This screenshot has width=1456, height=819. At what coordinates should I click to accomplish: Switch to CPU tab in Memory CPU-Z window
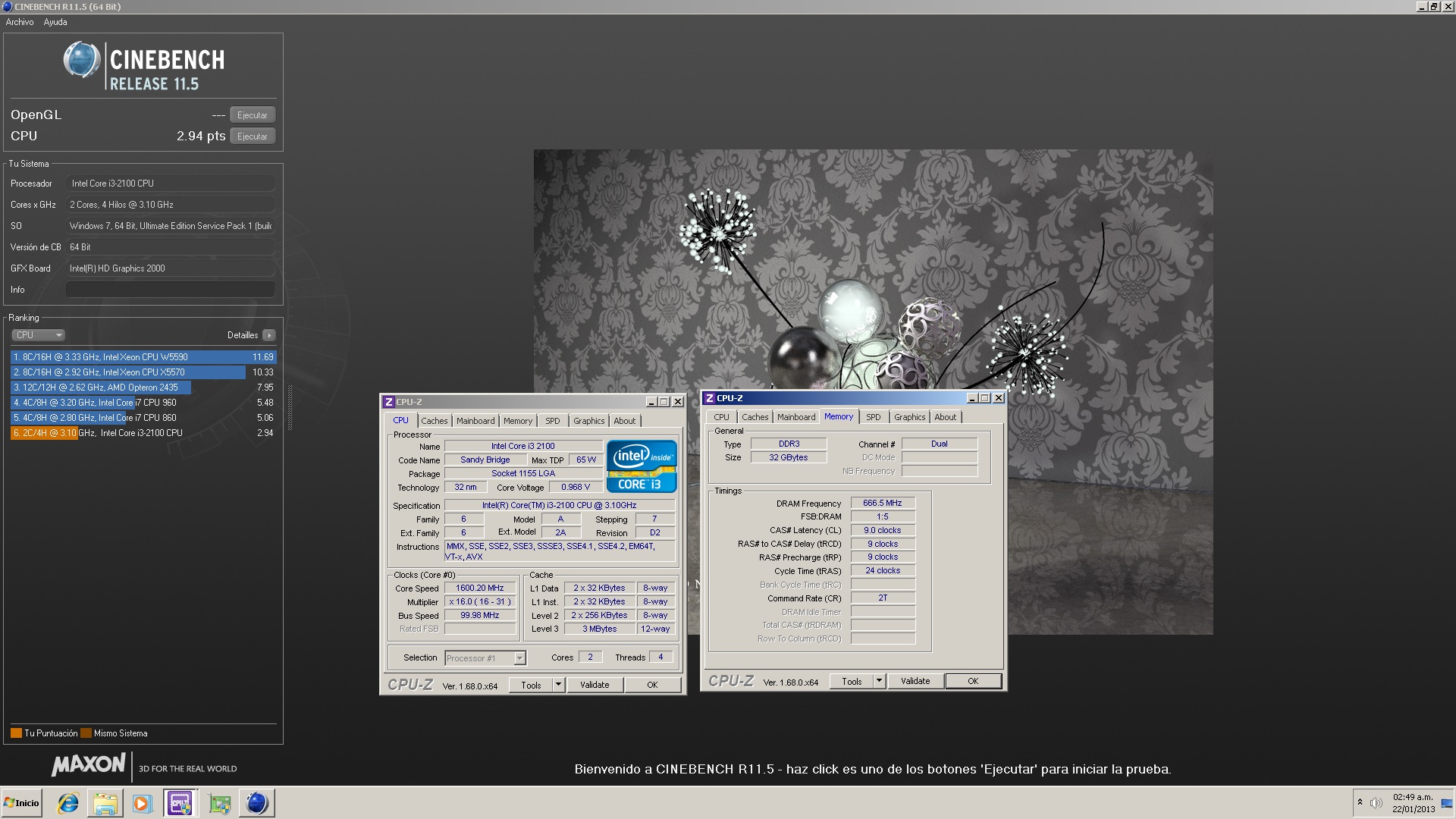(x=721, y=417)
